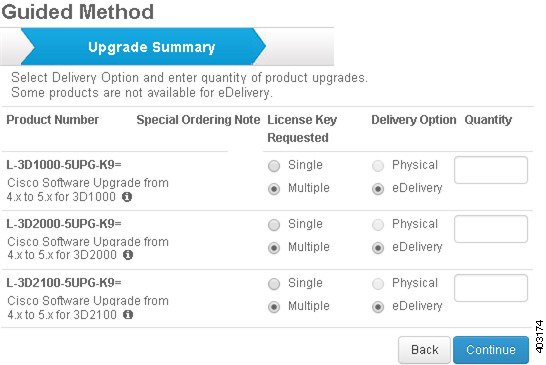Select Single license key for L-3D2100-5UPG-K9=
The height and width of the screenshot is (365, 546).
pos(274,284)
